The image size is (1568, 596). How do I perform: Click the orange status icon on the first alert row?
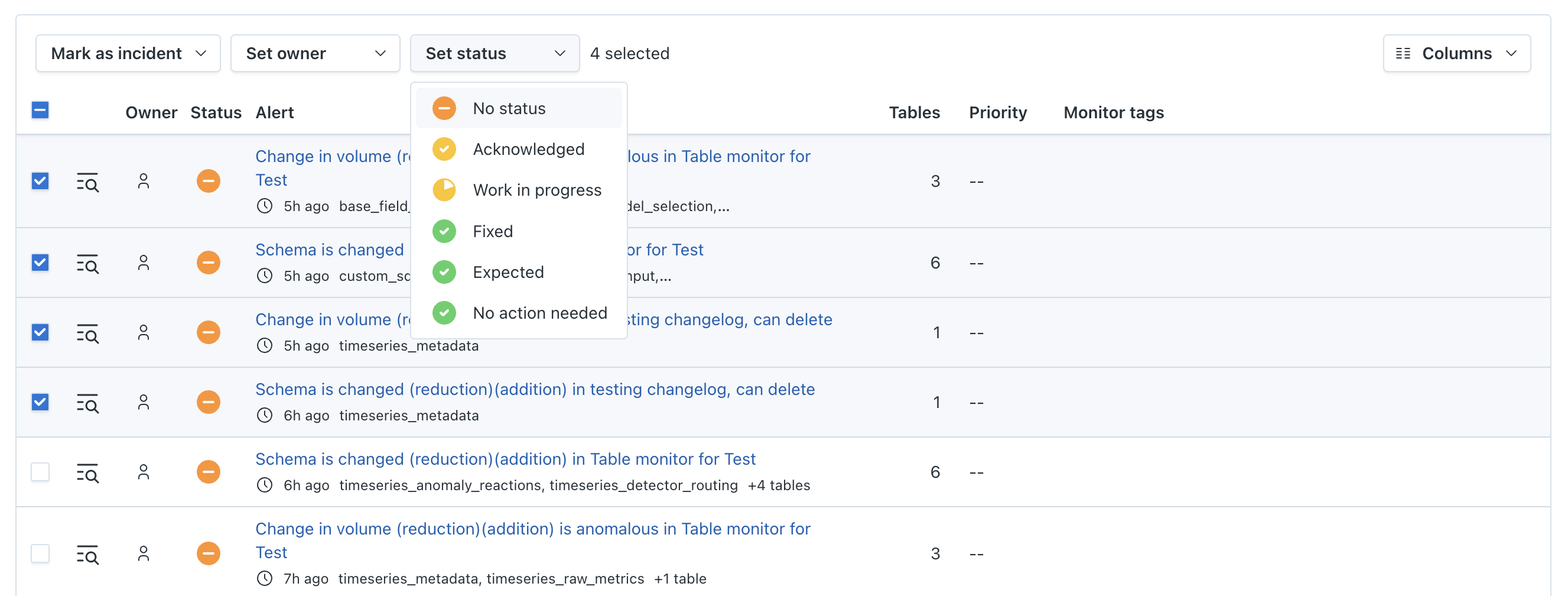click(x=208, y=181)
